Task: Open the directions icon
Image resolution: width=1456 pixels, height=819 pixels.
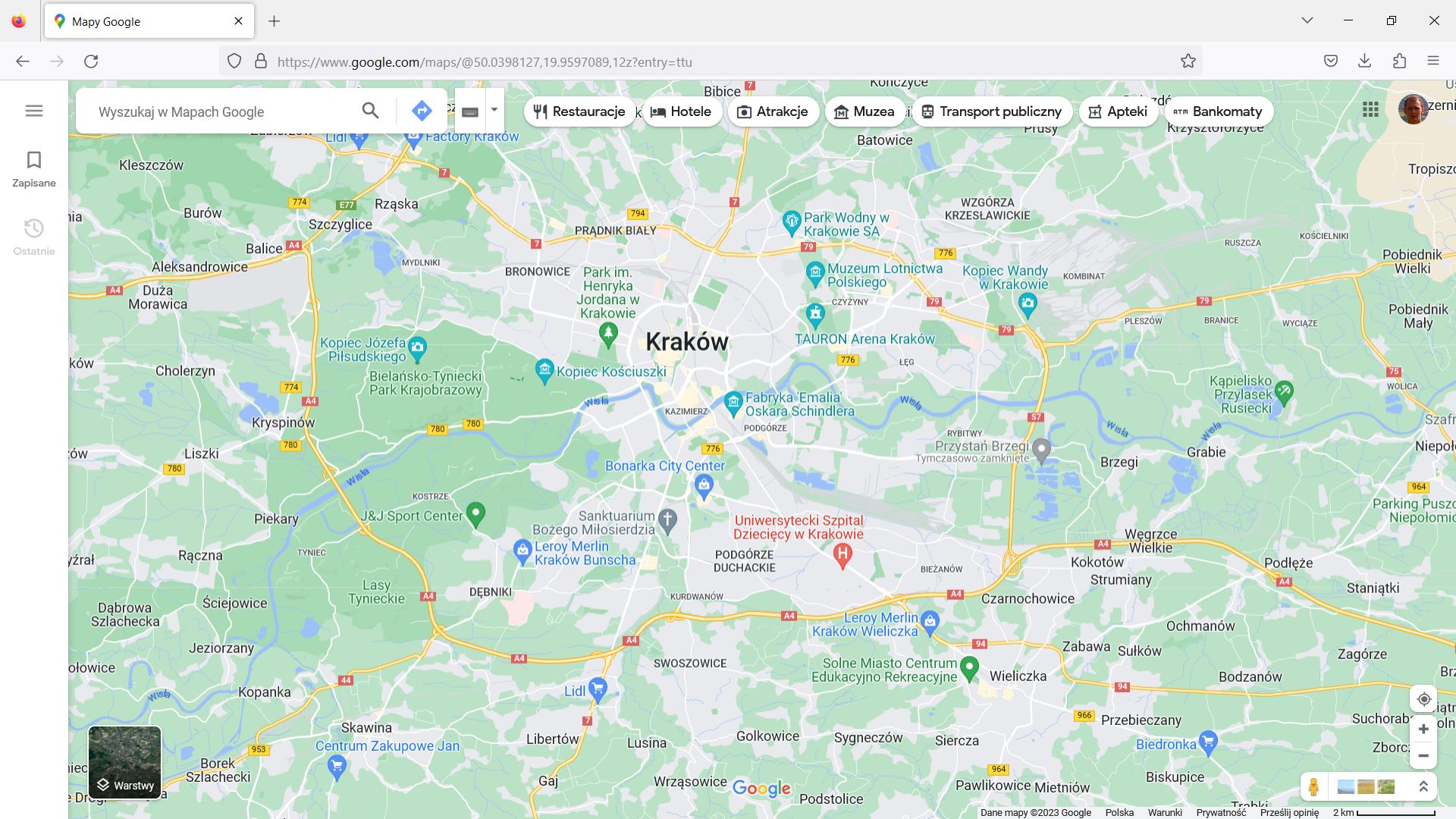Action: pos(422,111)
